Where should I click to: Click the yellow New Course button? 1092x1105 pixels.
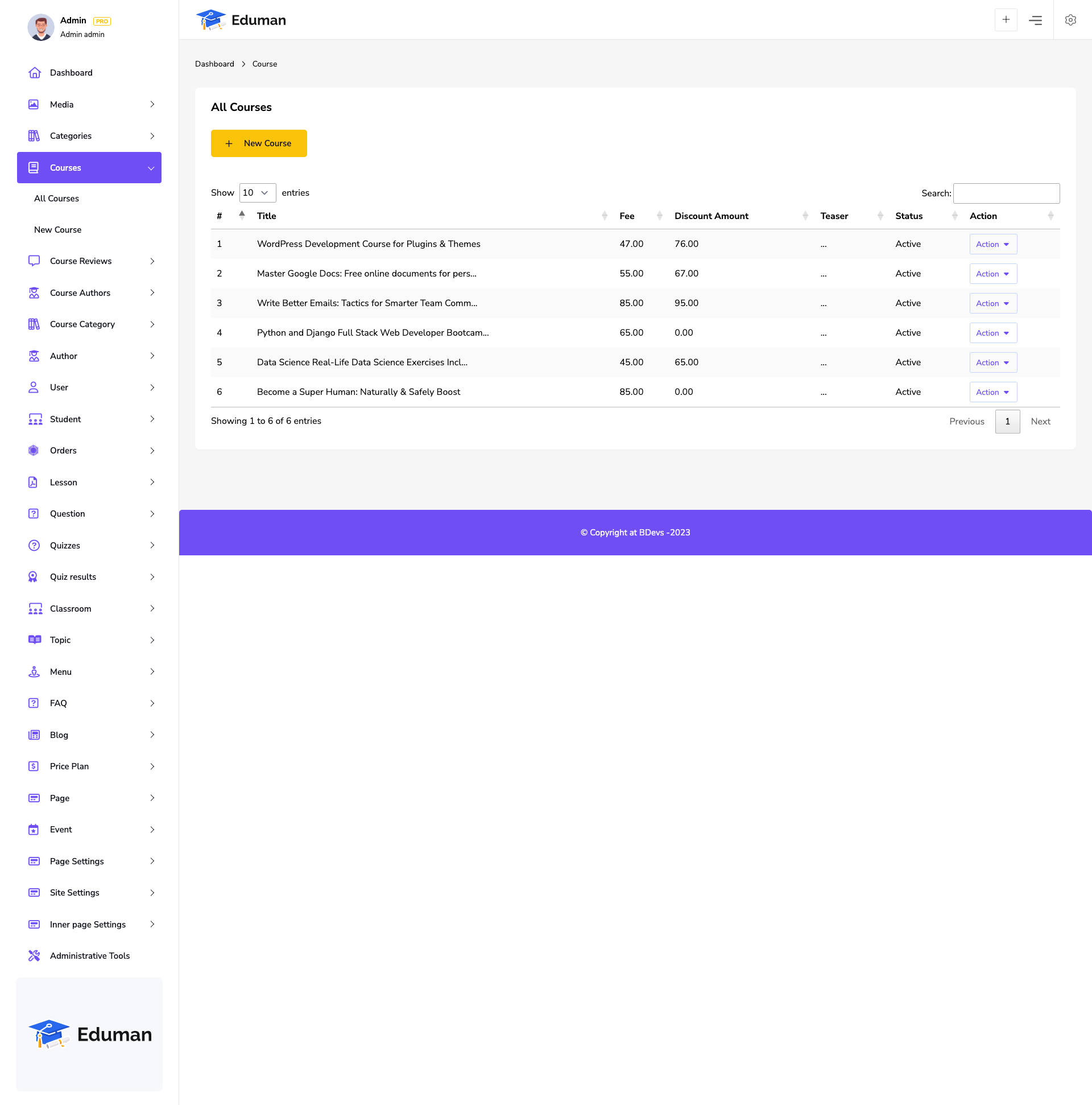(258, 143)
